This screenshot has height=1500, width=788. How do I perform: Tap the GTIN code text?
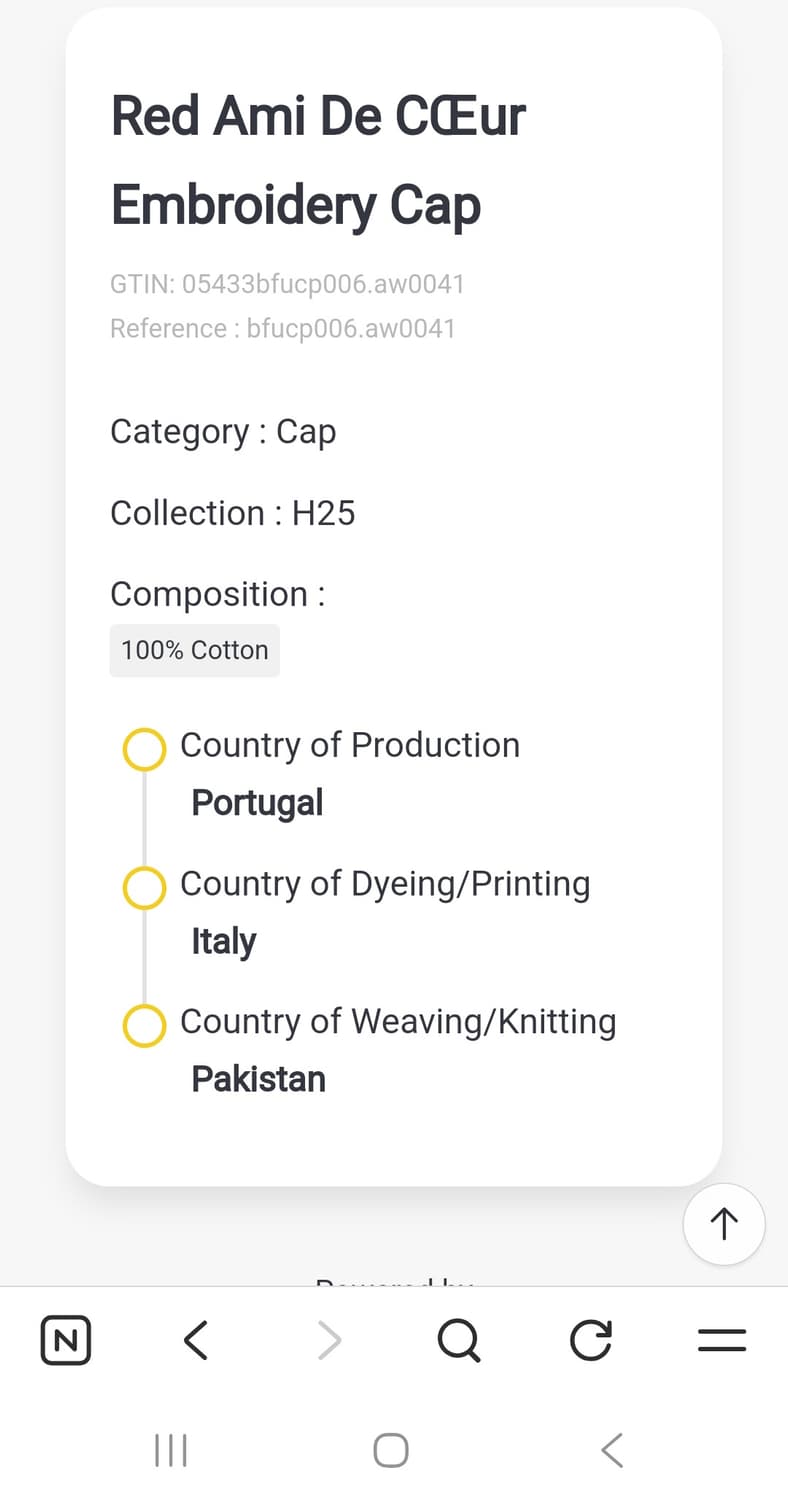pyautogui.click(x=287, y=284)
